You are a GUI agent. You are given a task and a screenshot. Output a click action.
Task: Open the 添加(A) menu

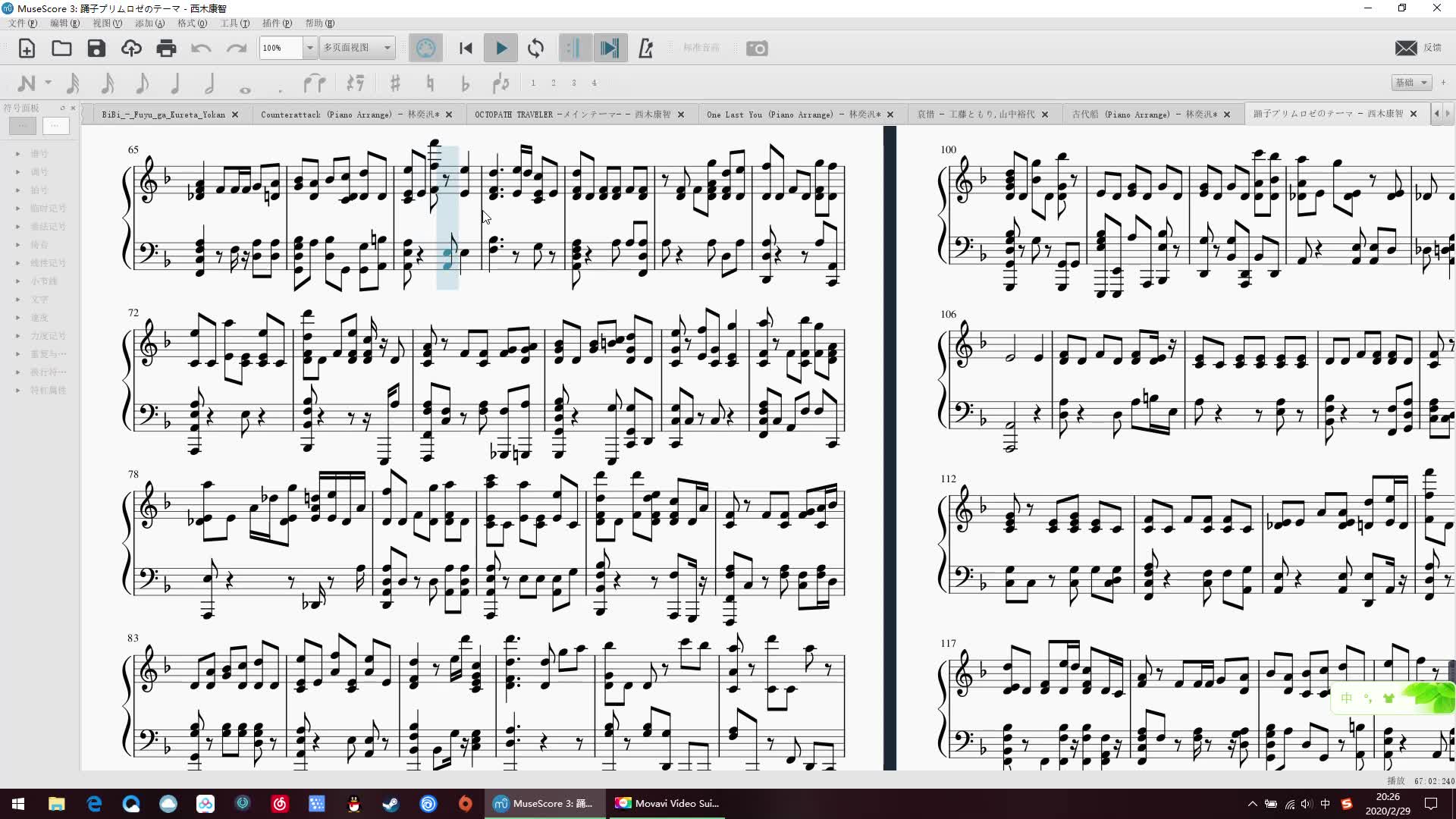tap(149, 24)
